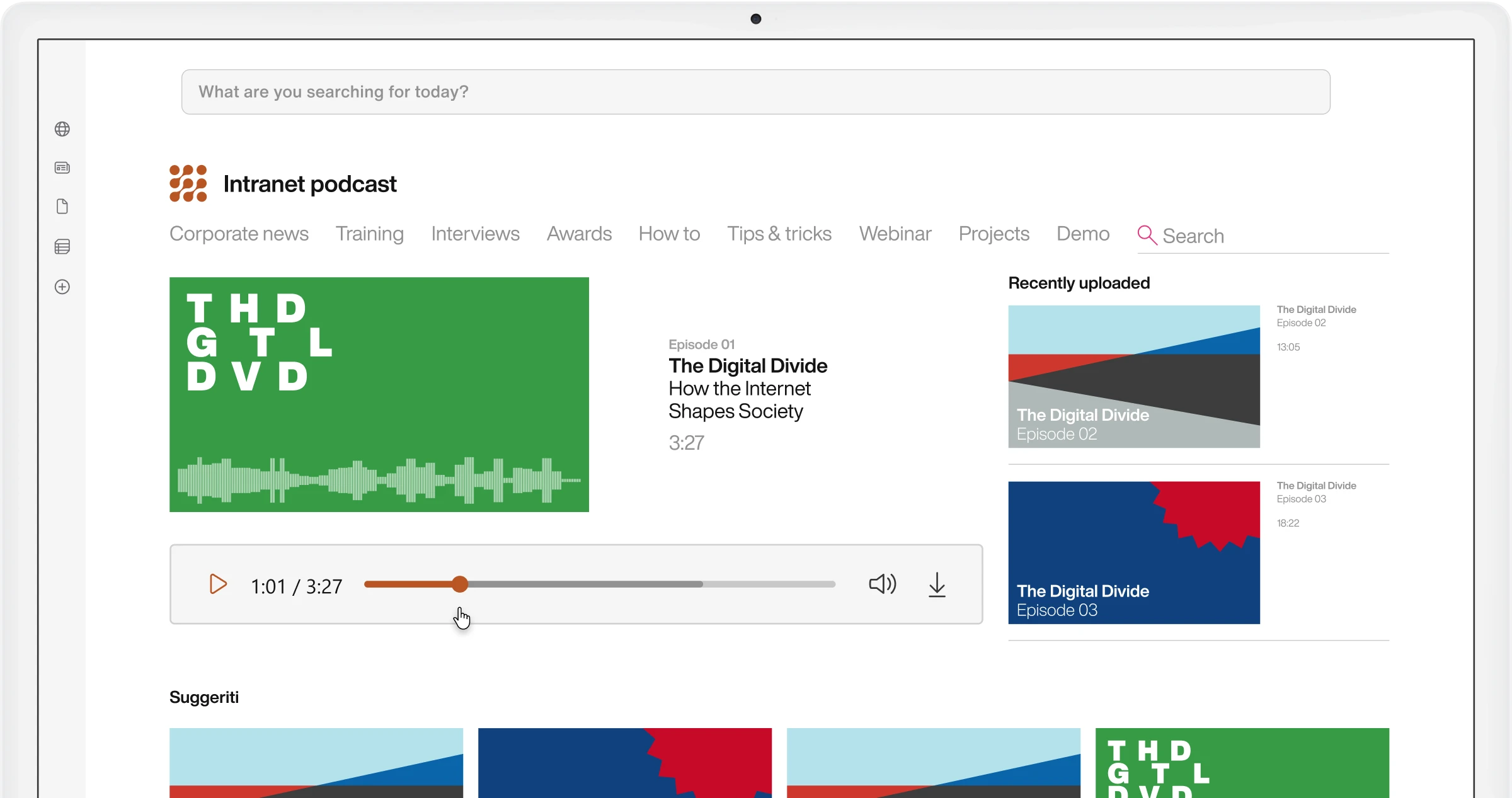Select the Tips & tricks tab
1512x798 pixels.
pyautogui.click(x=780, y=234)
